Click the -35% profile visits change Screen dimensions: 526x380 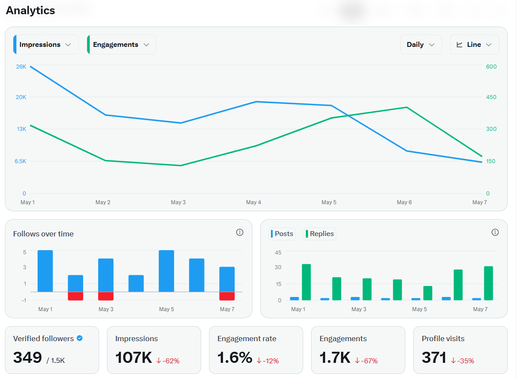tap(463, 361)
